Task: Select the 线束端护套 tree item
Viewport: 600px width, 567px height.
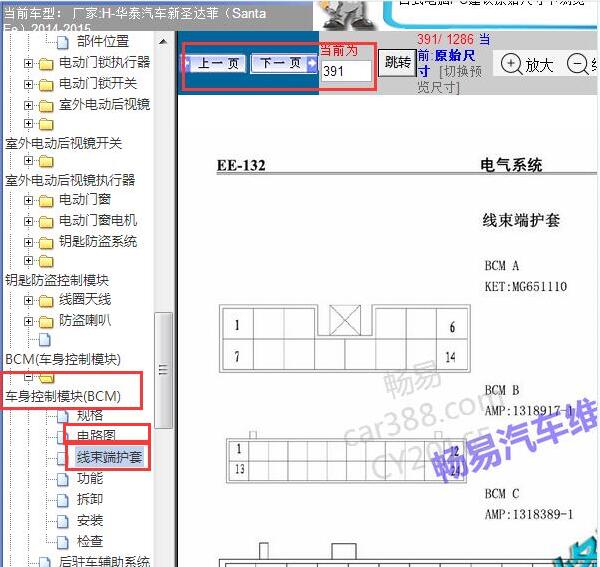Action: [109, 457]
